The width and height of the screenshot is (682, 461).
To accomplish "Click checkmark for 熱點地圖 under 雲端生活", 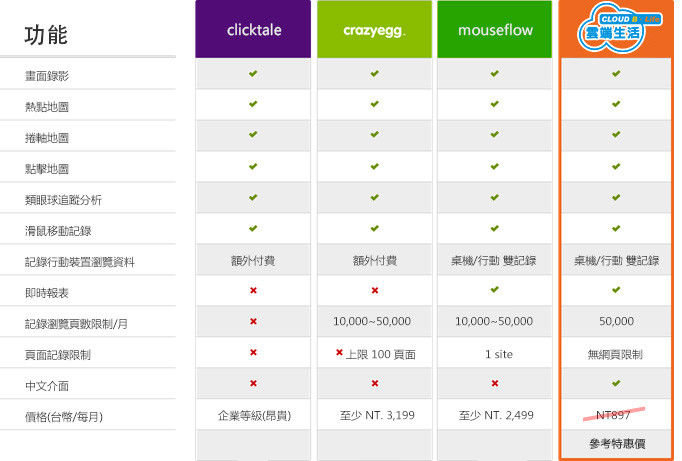I will coord(616,104).
